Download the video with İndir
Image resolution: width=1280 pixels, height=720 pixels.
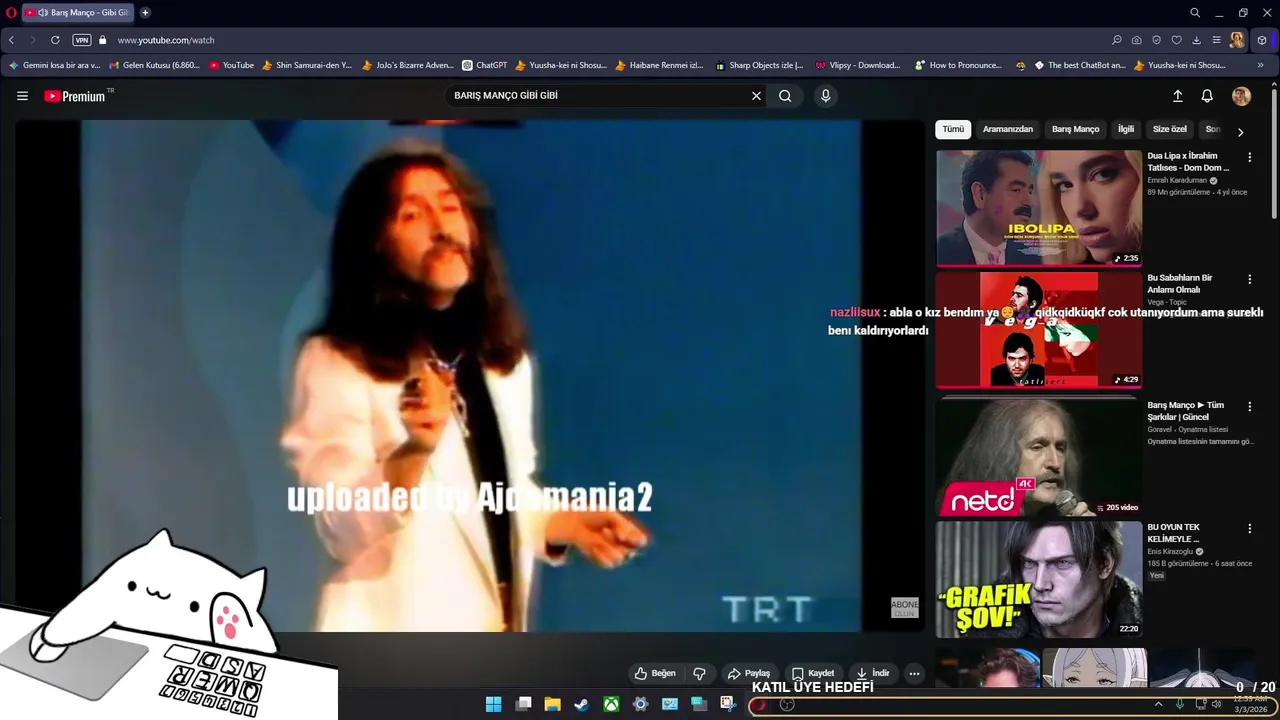click(872, 673)
